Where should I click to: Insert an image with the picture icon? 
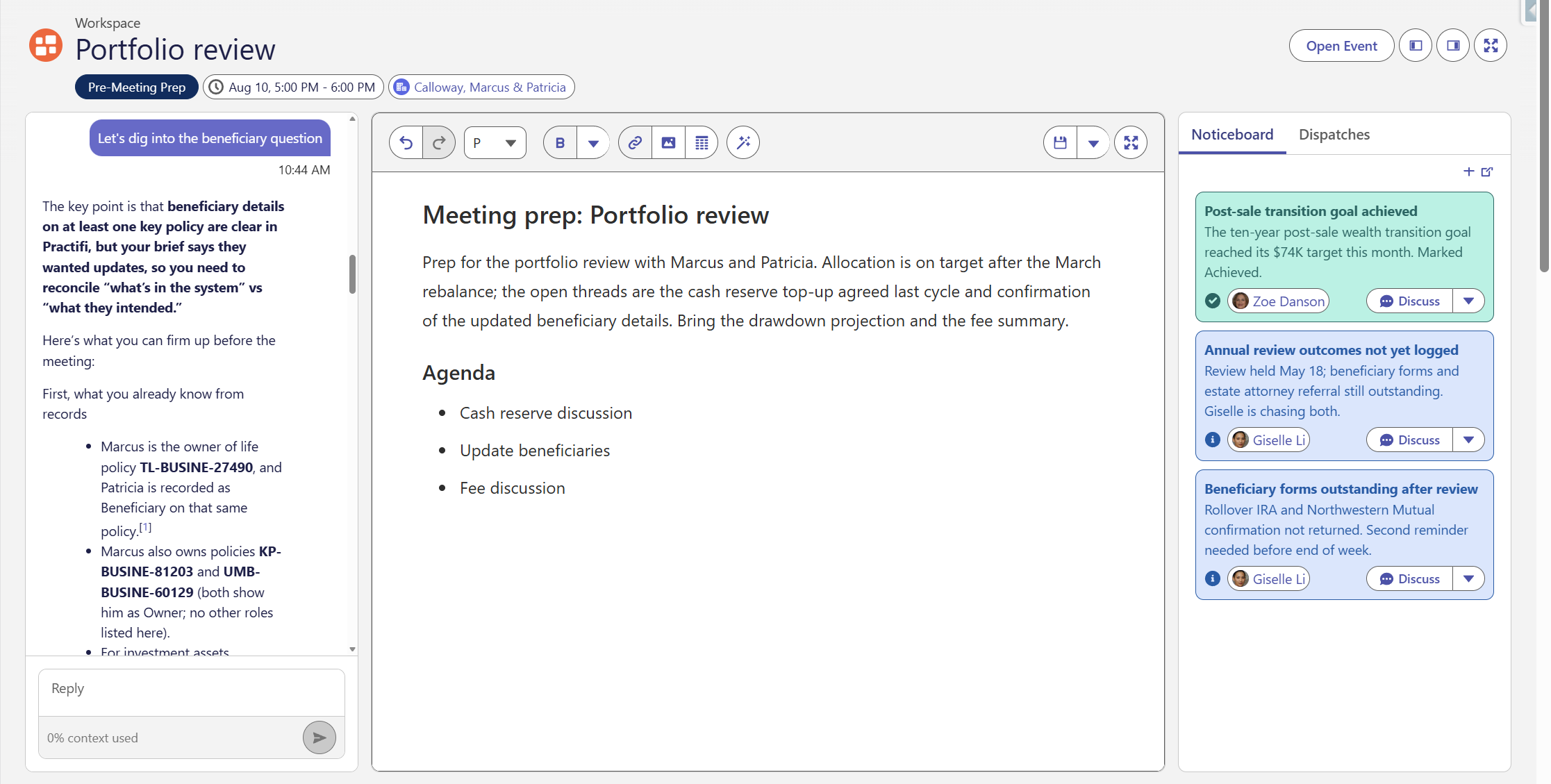(x=668, y=143)
